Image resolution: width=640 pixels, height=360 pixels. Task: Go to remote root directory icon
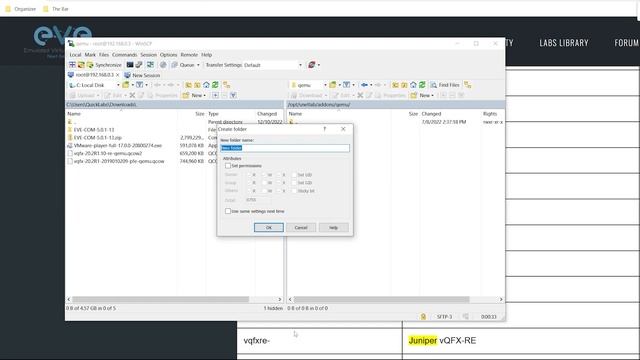click(x=404, y=85)
